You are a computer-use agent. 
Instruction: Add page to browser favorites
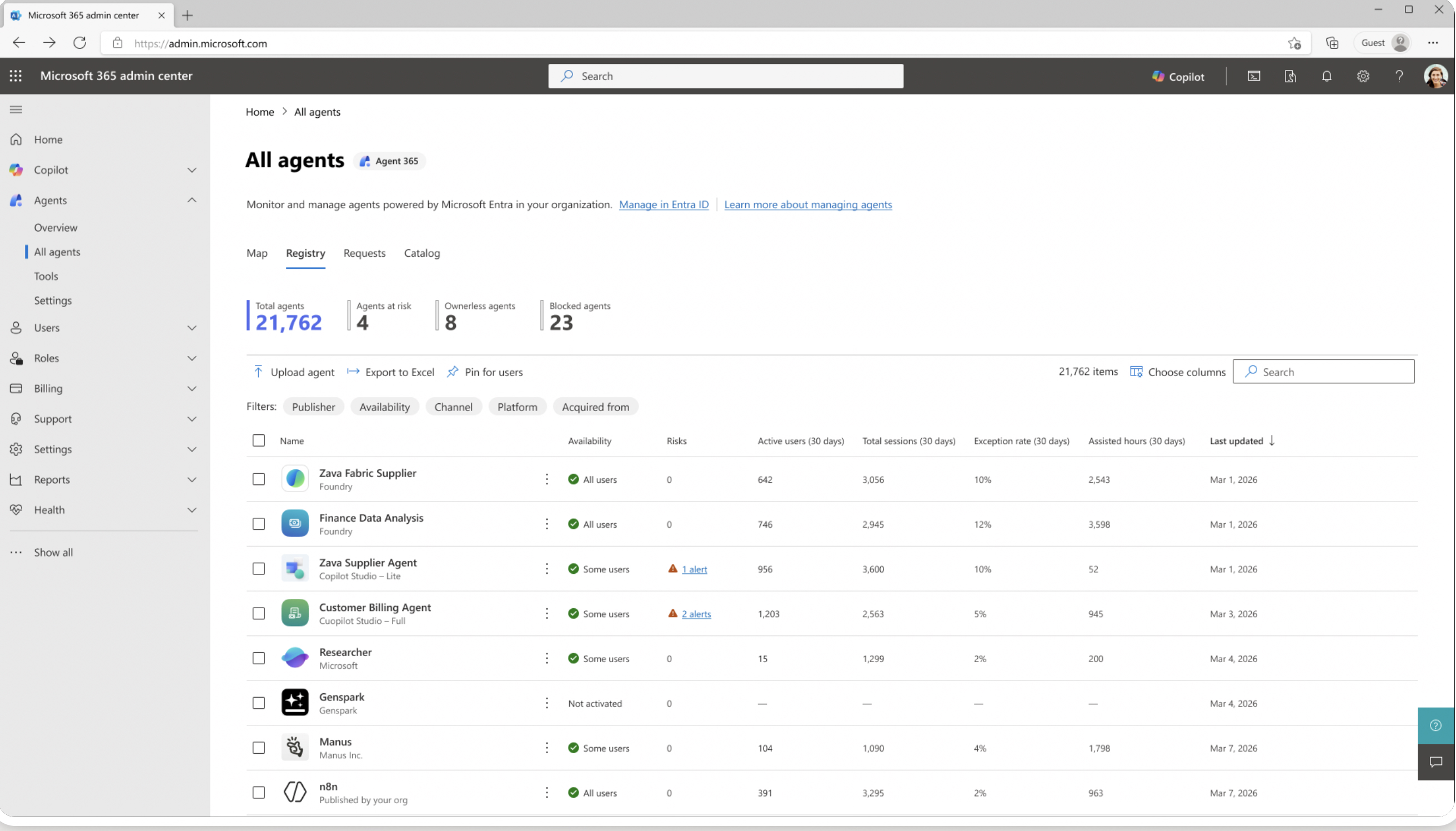point(1294,43)
